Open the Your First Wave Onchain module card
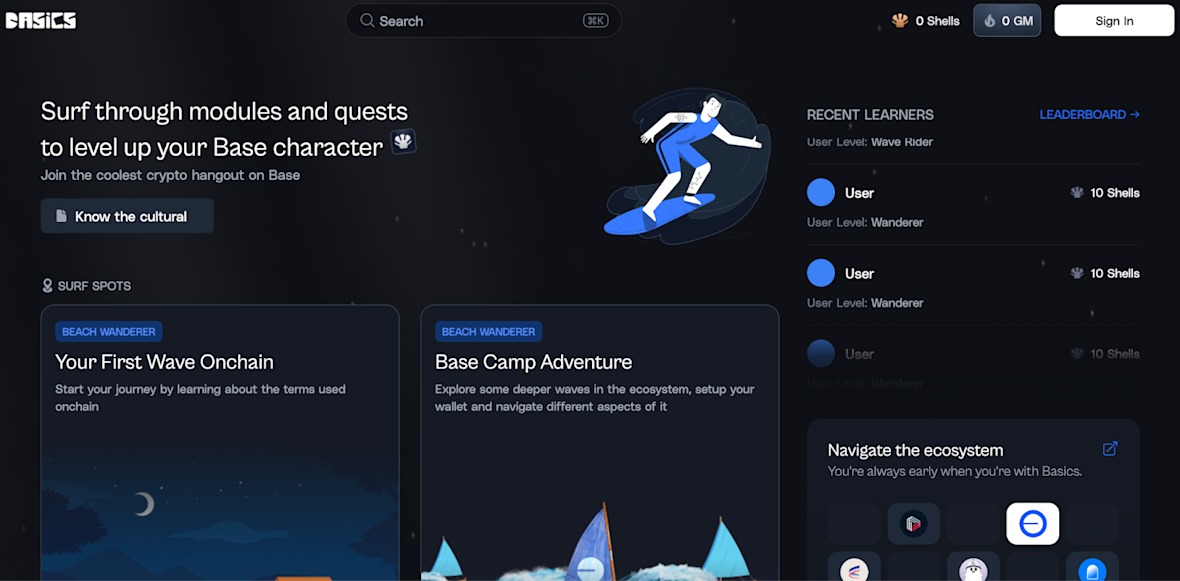Viewport: 1180px width, 581px height. [220, 443]
